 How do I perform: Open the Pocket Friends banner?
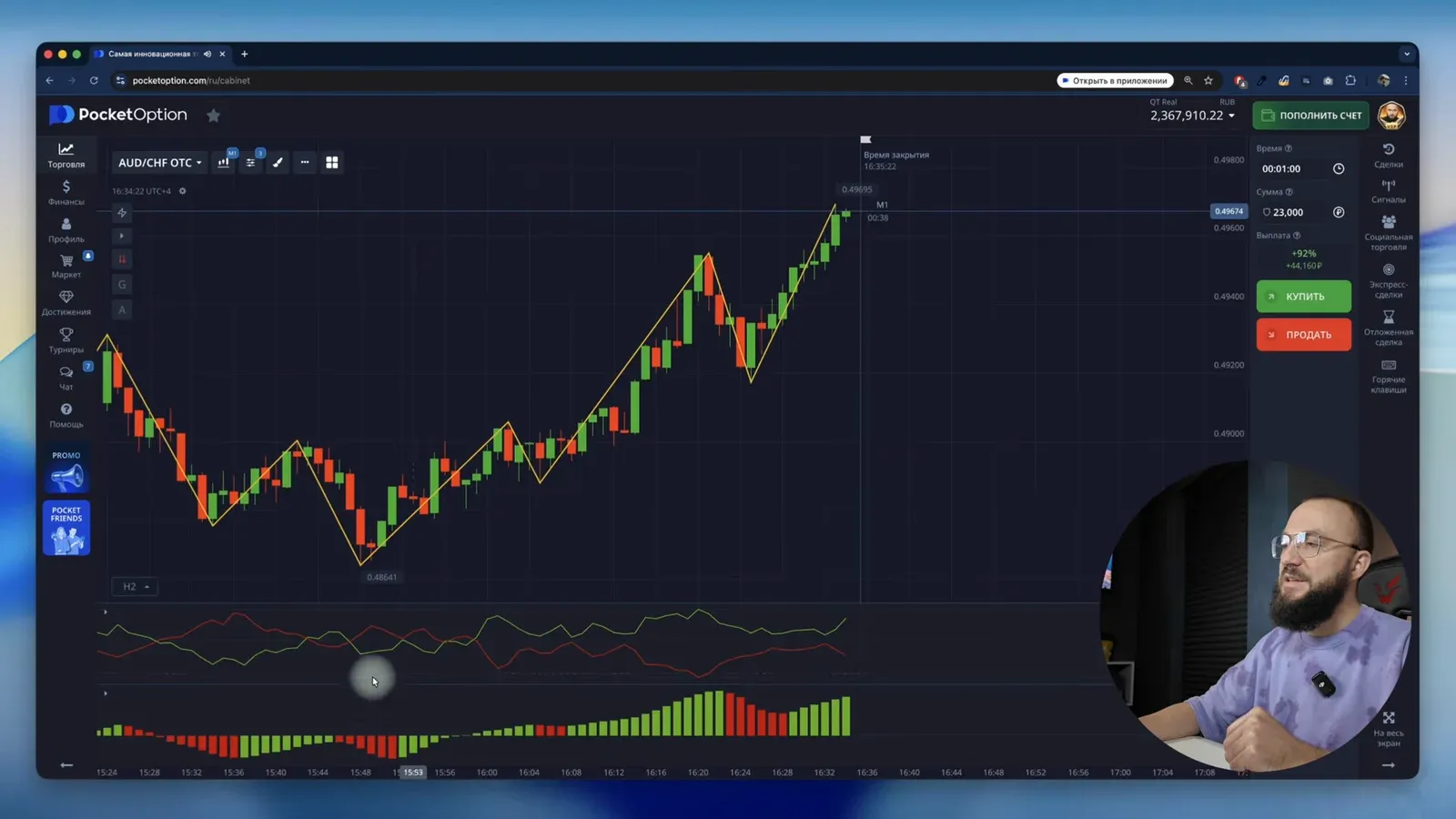(66, 528)
